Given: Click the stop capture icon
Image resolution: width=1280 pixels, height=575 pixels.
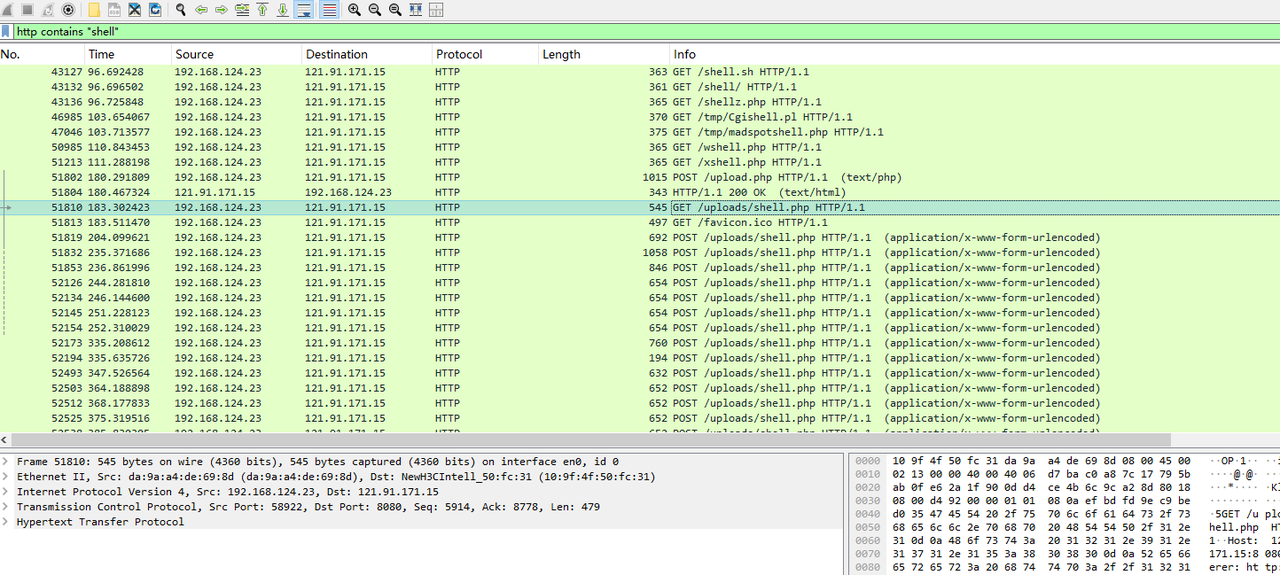Looking at the screenshot, I should (28, 10).
